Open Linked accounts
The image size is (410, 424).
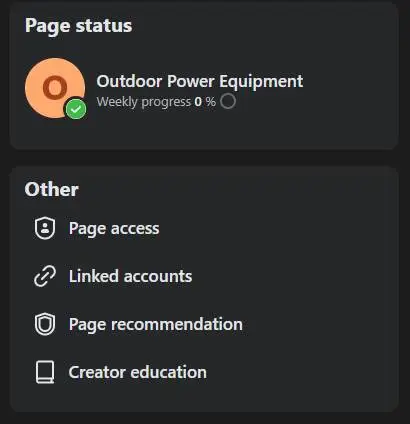130,276
